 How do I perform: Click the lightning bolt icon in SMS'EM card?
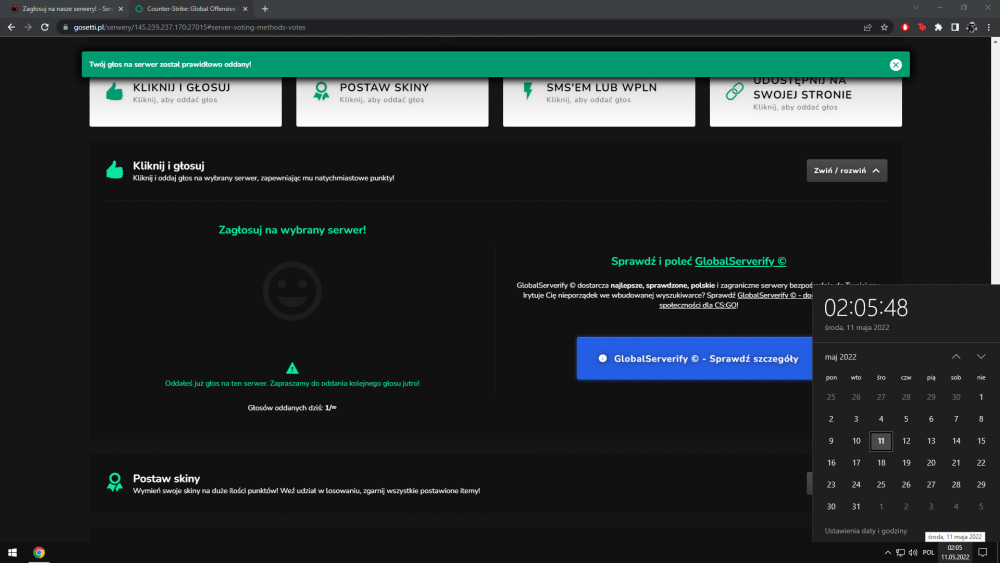[x=528, y=91]
